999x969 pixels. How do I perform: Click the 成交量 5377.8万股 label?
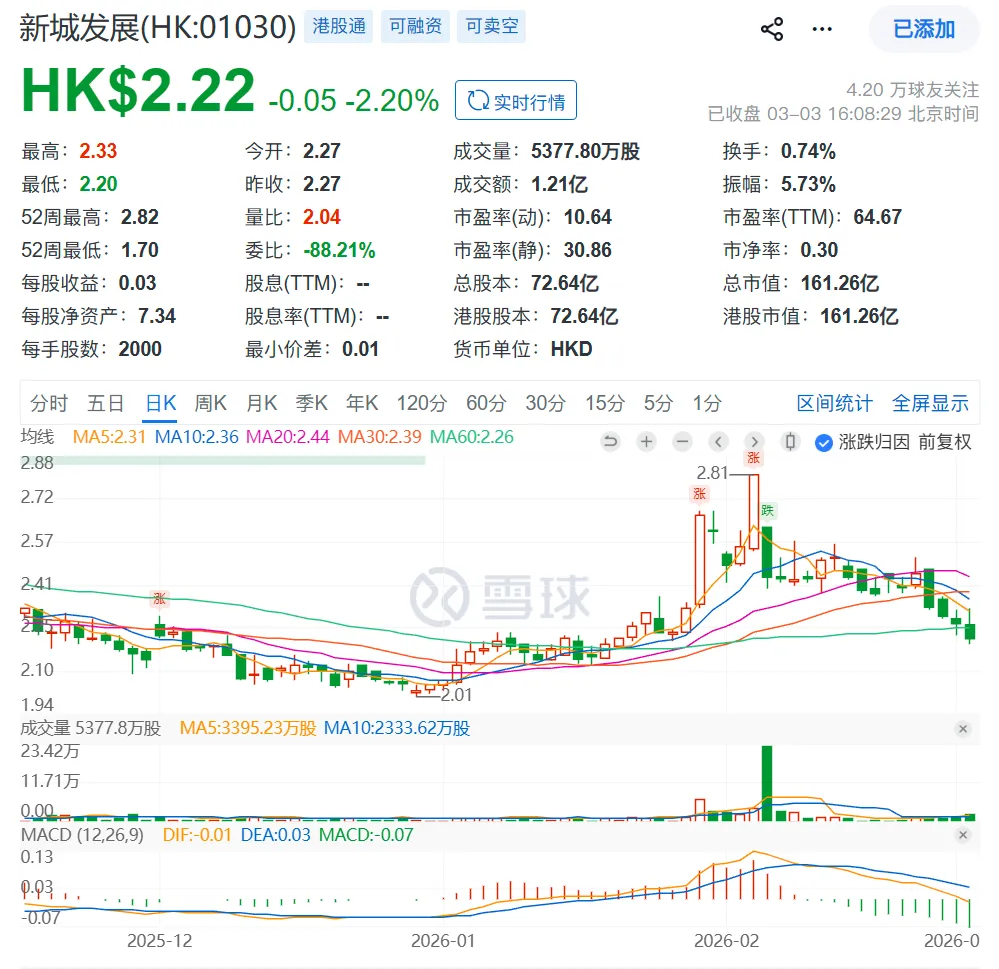point(90,728)
